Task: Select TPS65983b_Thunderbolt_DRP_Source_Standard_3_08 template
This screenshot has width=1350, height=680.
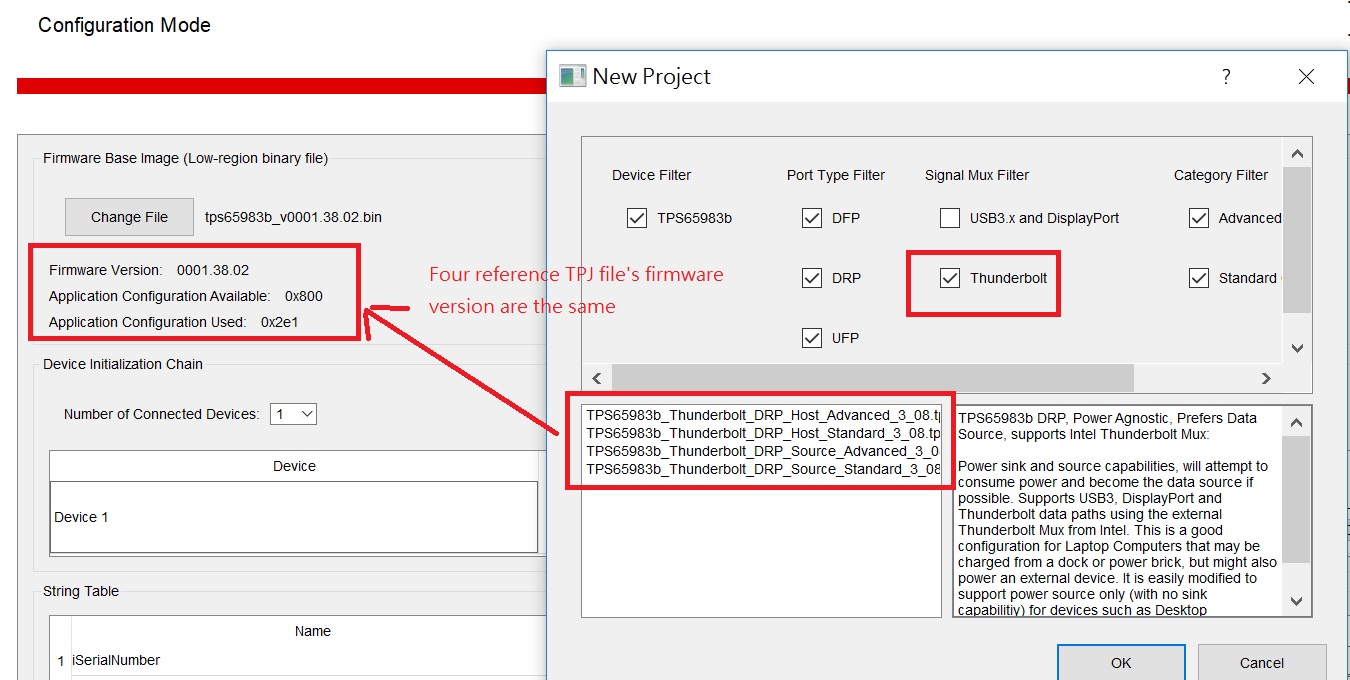Action: [762, 469]
